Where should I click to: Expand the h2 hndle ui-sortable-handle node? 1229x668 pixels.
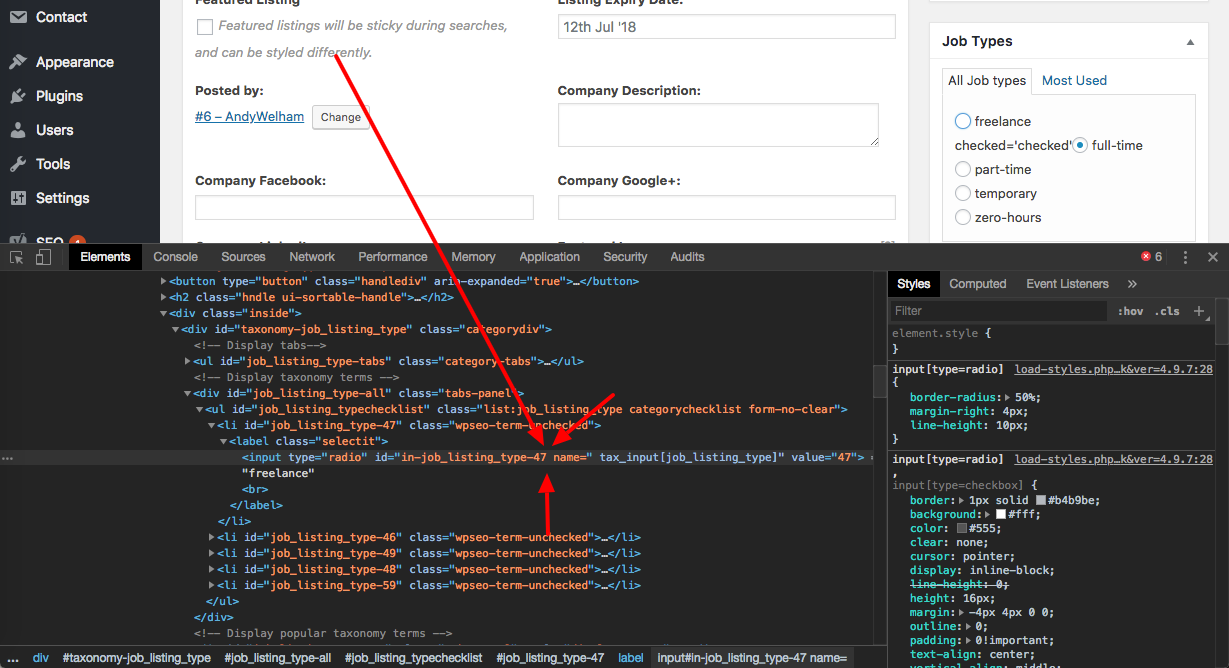click(x=164, y=297)
